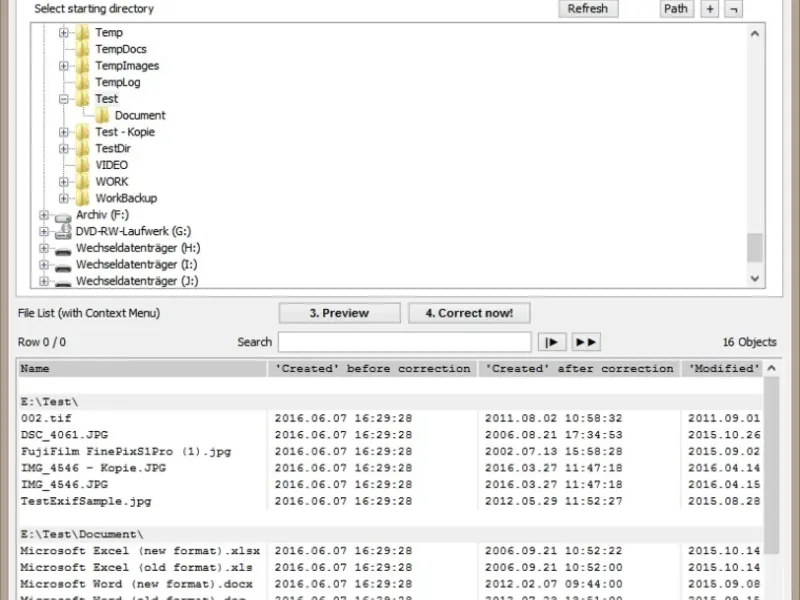Click the Archiv (F:) drive icon
Image resolution: width=800 pixels, height=600 pixels.
[63, 218]
